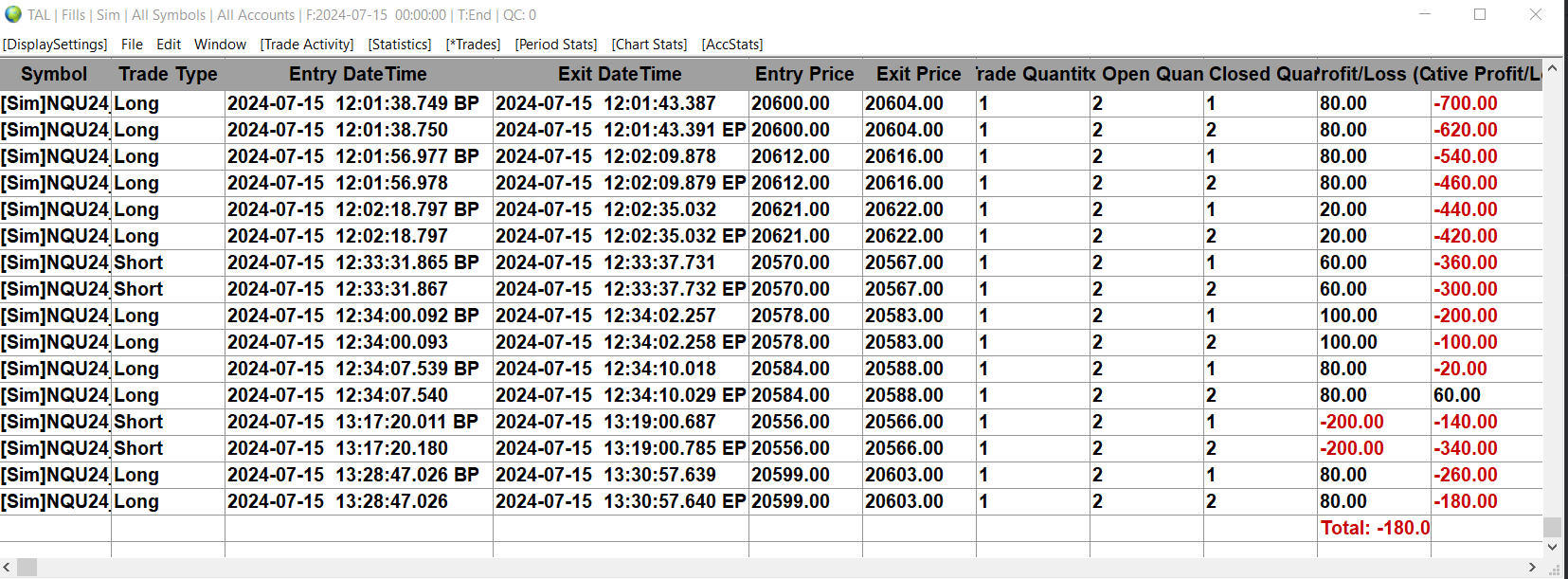Viewport: 1568px width, 579px height.
Task: Select entry time 12:01:56.977 BP cell
Action: click(359, 156)
